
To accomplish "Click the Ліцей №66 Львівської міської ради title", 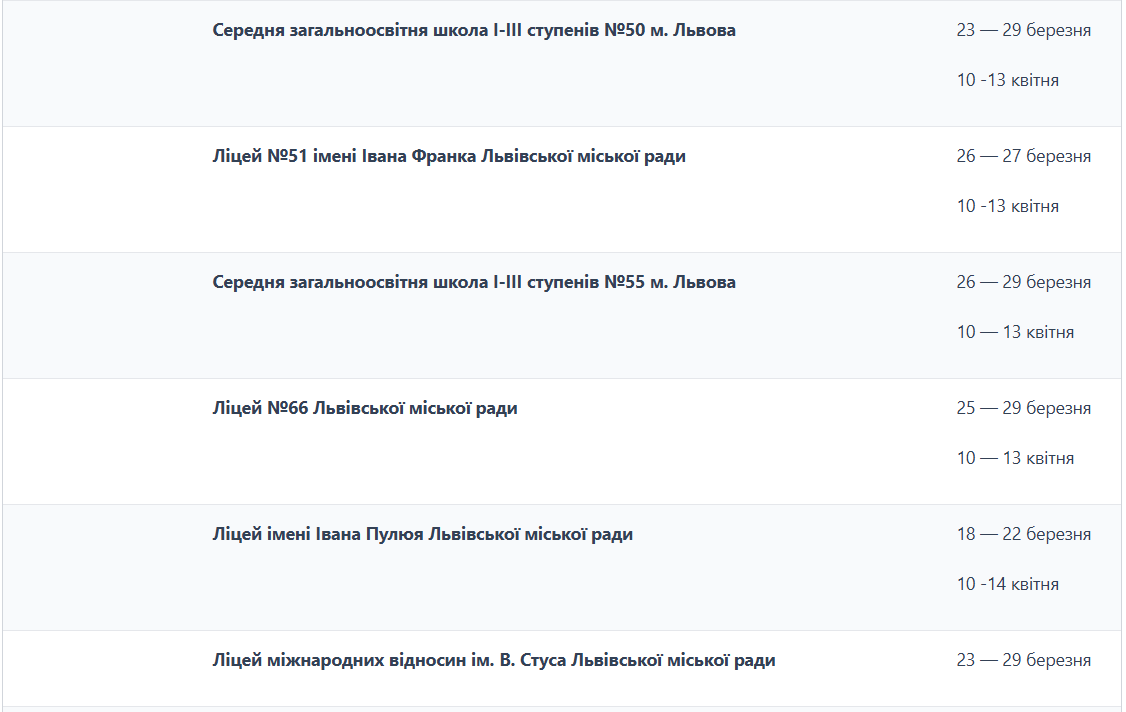I will tap(365, 408).
